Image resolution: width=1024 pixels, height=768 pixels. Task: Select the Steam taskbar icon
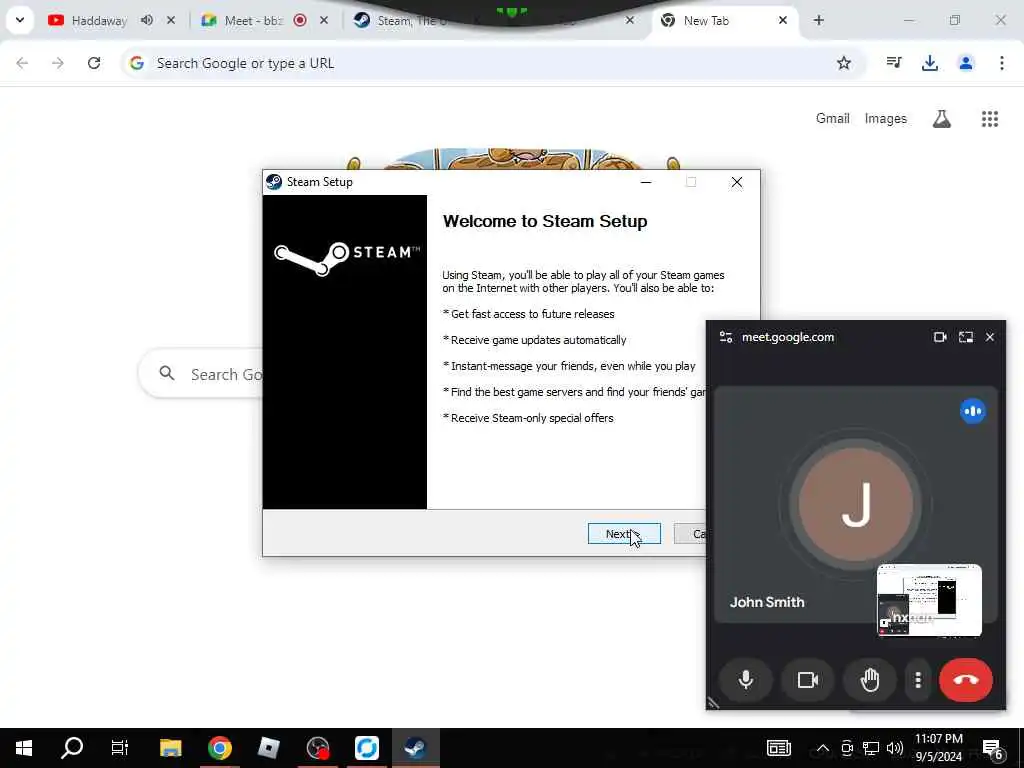415,748
